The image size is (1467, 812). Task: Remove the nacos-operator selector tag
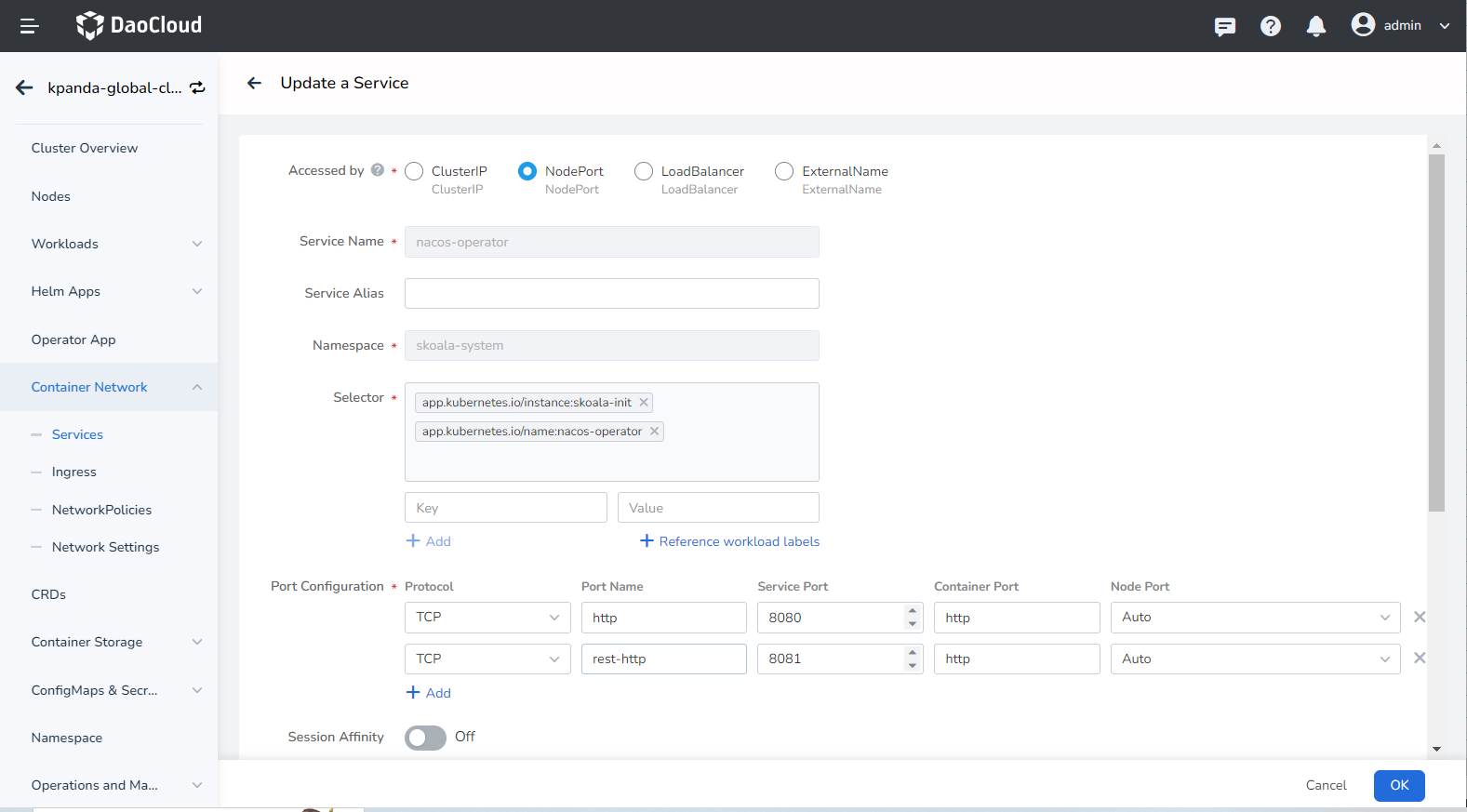pos(654,431)
